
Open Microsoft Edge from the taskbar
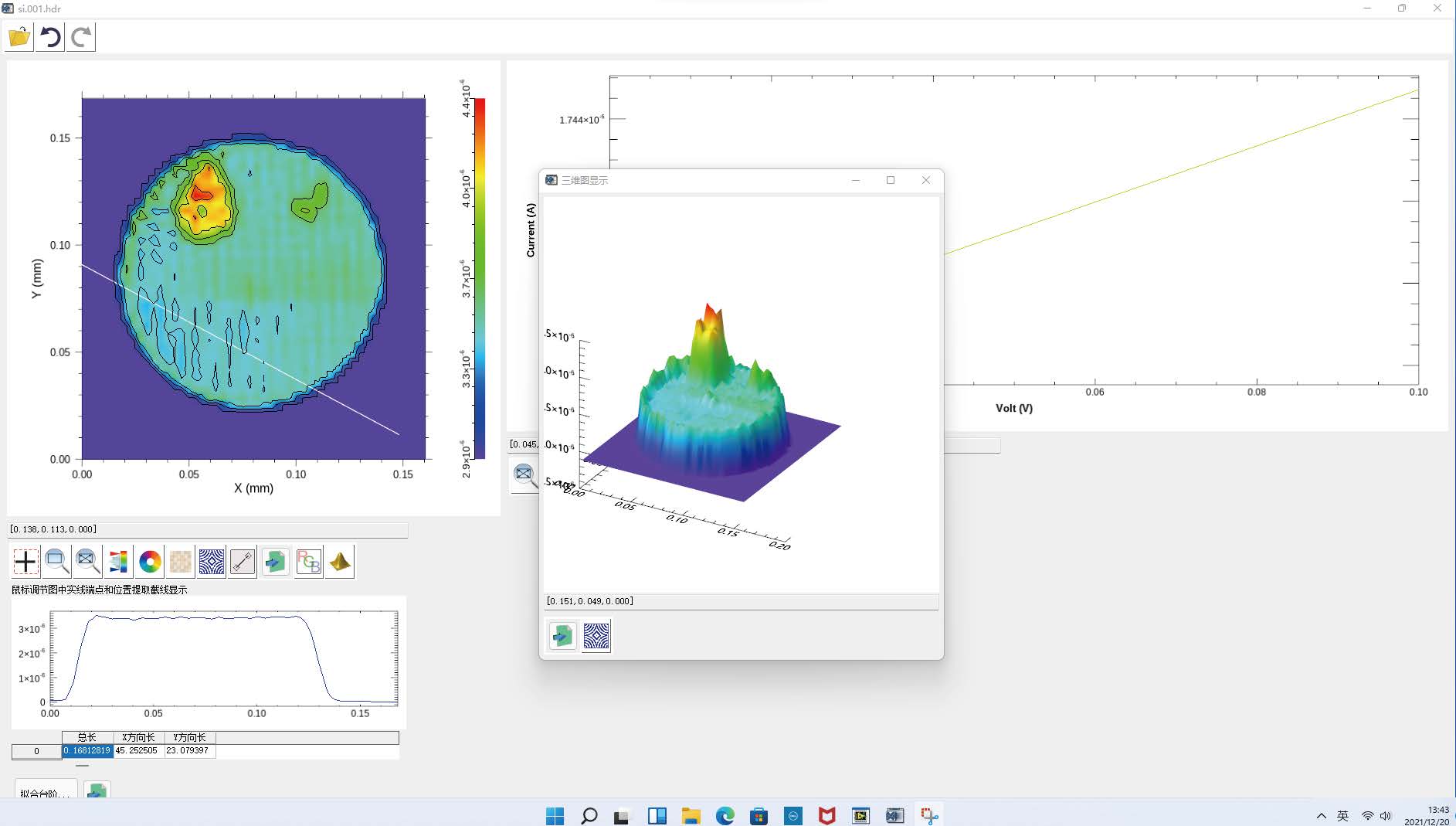point(725,815)
